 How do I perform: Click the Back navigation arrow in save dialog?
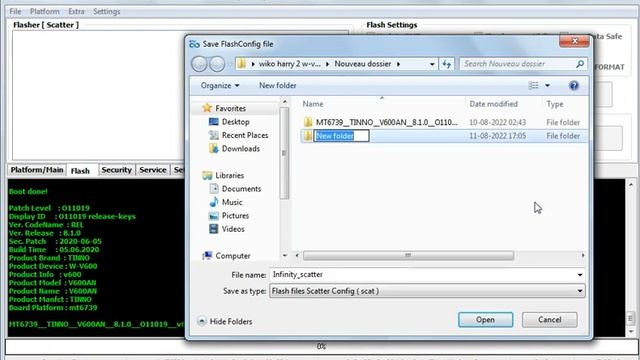(x=199, y=64)
